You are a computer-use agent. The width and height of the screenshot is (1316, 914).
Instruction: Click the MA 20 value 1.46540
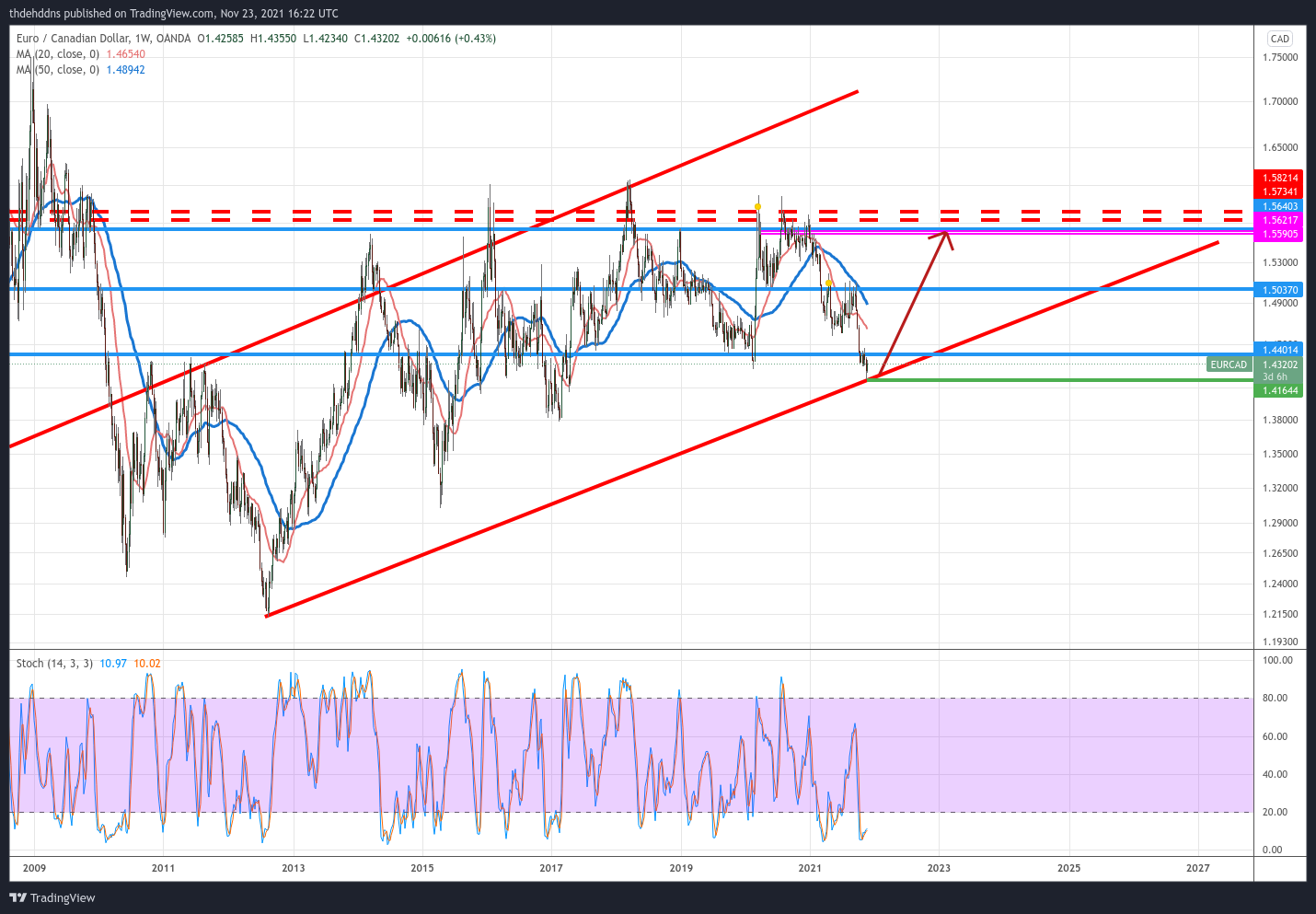pyautogui.click(x=126, y=54)
